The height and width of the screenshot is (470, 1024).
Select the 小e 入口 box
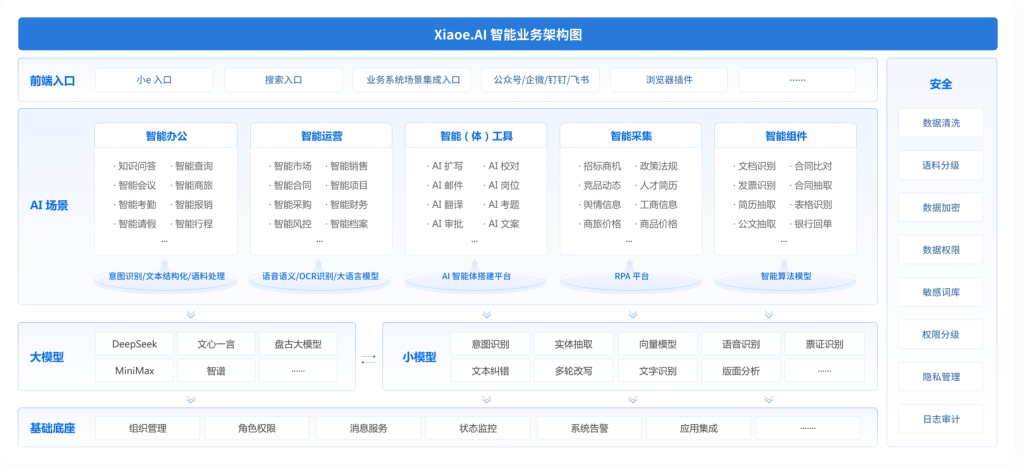(155, 80)
